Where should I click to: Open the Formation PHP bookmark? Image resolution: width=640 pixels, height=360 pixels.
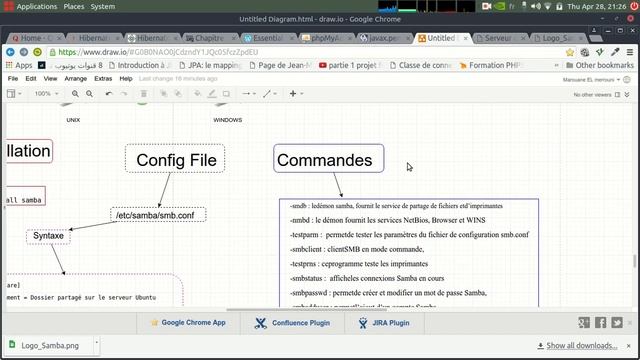(491, 65)
